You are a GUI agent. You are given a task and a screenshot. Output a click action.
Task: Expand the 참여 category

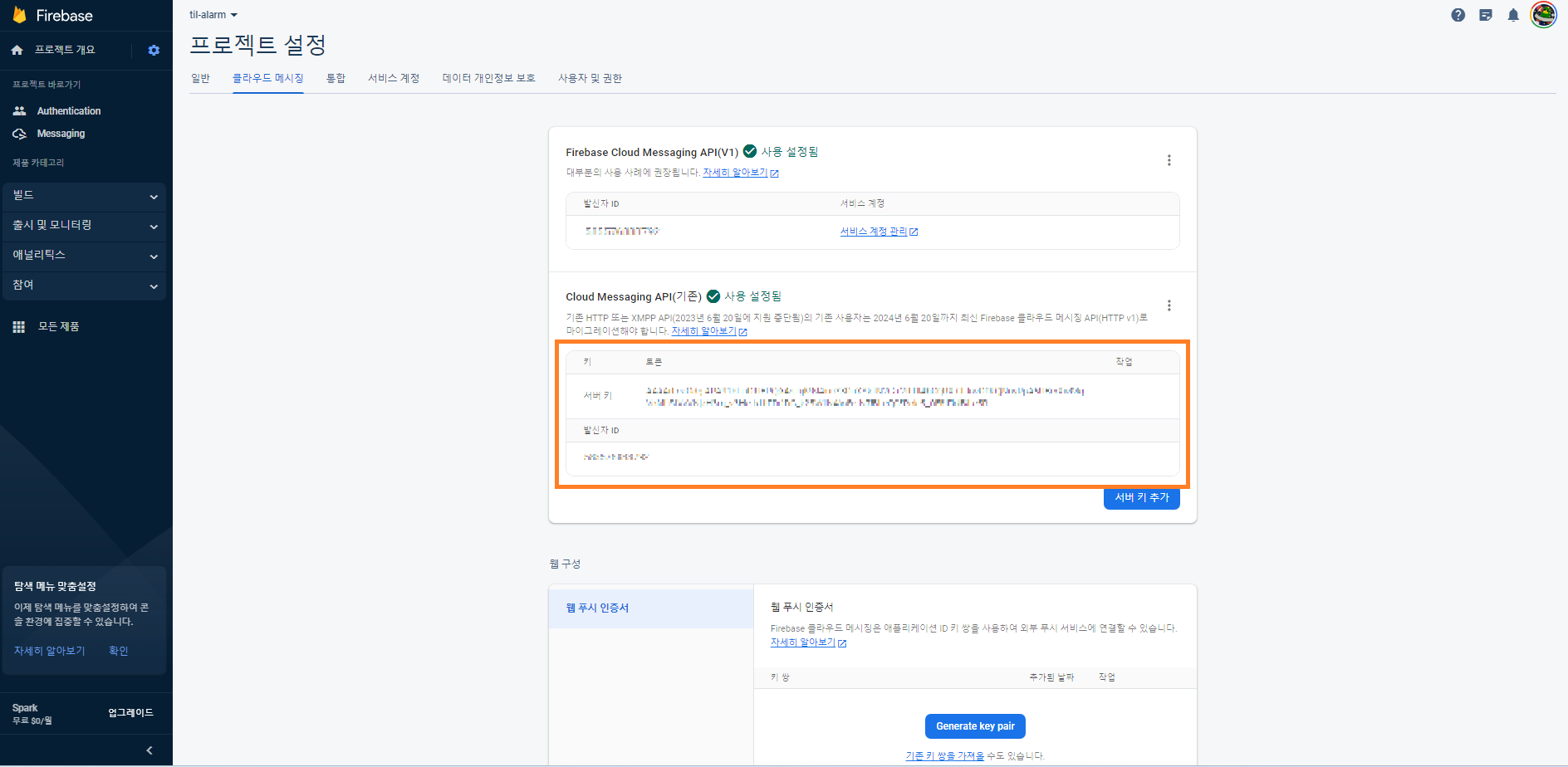83,286
